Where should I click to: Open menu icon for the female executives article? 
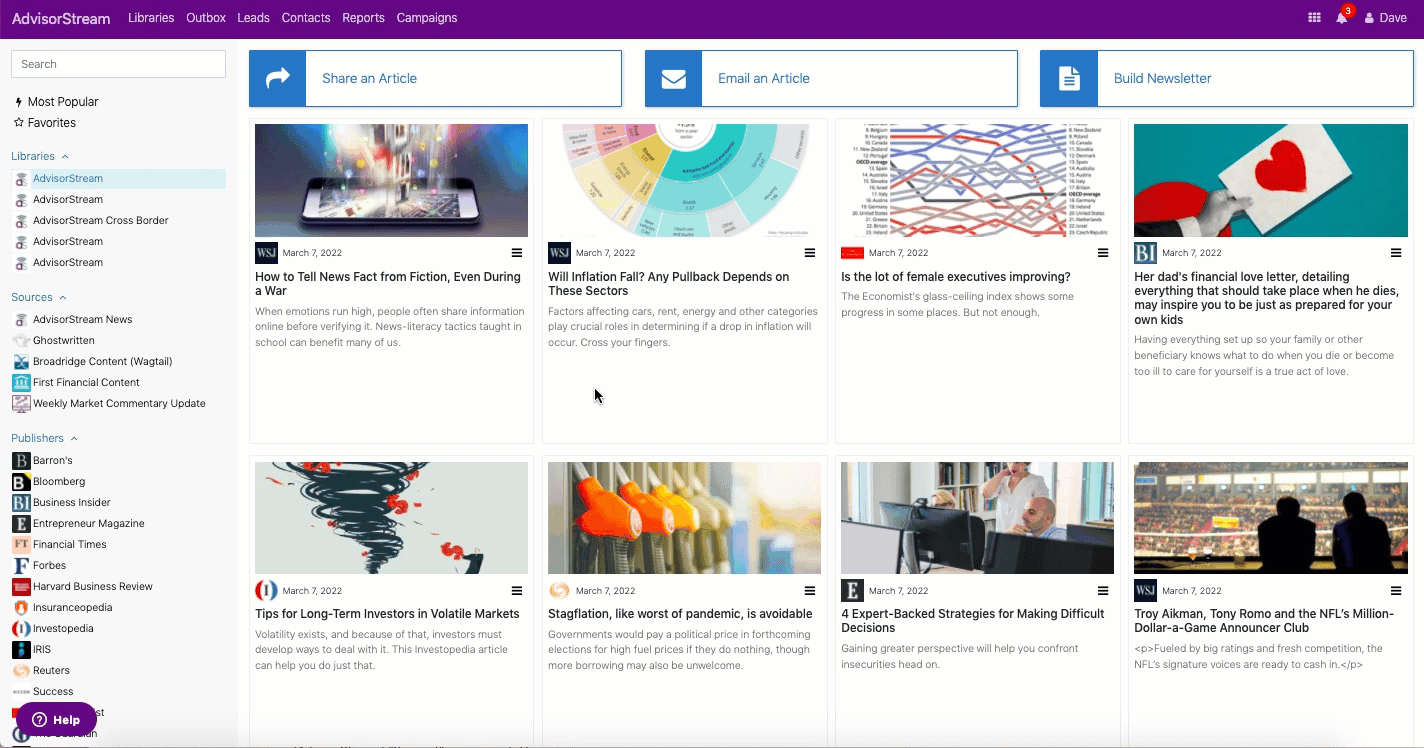(x=1103, y=253)
